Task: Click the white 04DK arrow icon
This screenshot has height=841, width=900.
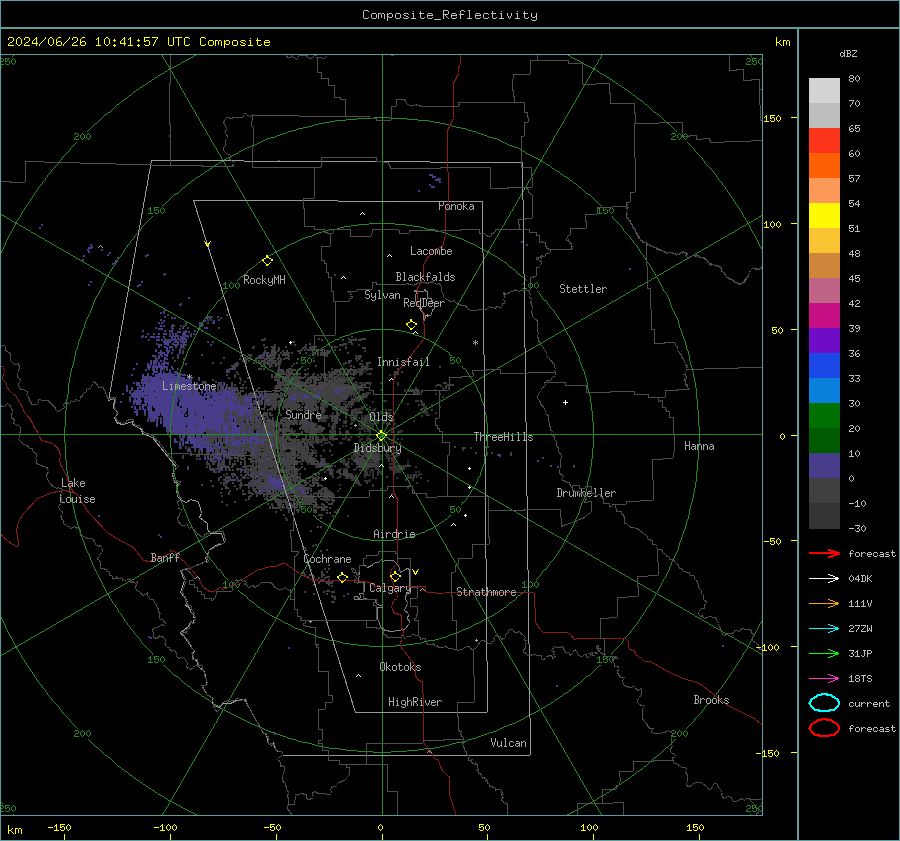Action: point(824,578)
